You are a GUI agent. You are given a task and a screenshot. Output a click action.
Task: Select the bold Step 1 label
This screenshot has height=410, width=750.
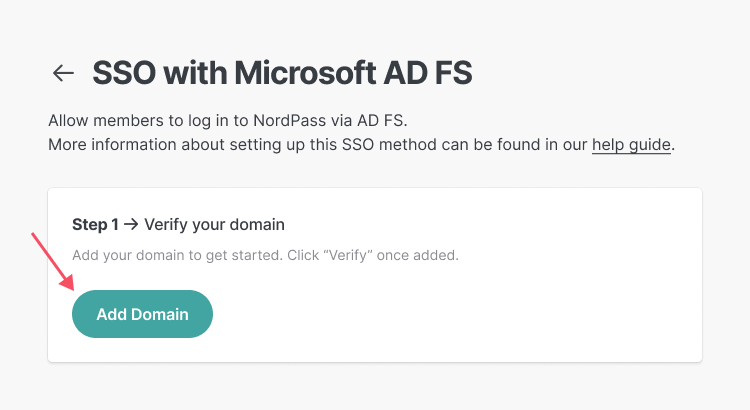tap(95, 224)
